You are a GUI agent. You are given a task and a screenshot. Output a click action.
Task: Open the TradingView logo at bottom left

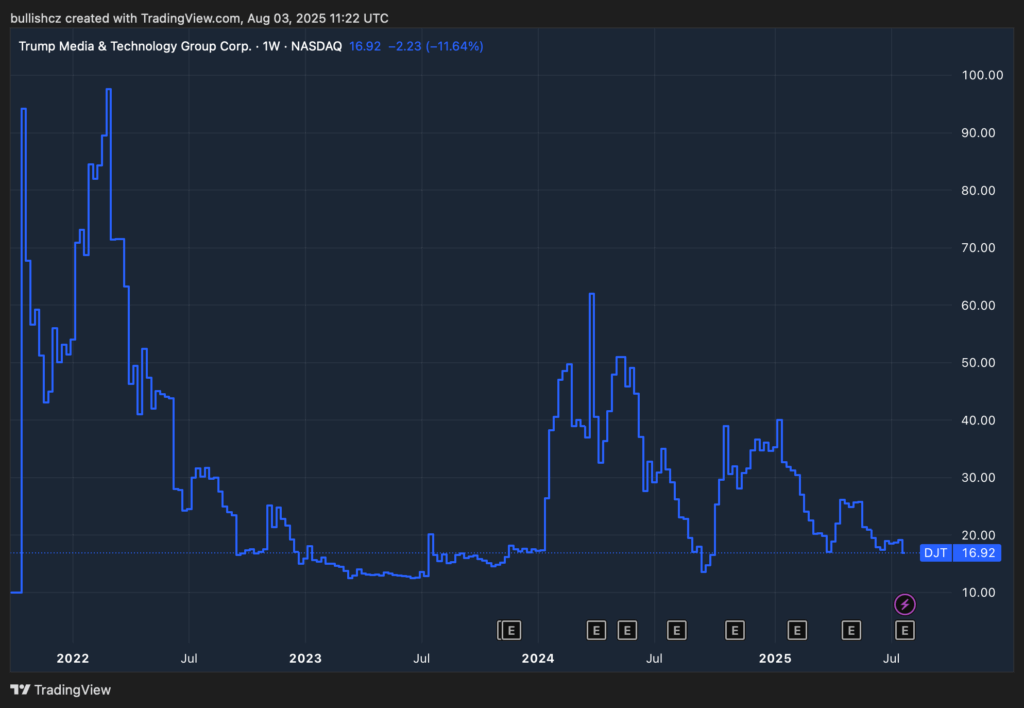point(61,690)
